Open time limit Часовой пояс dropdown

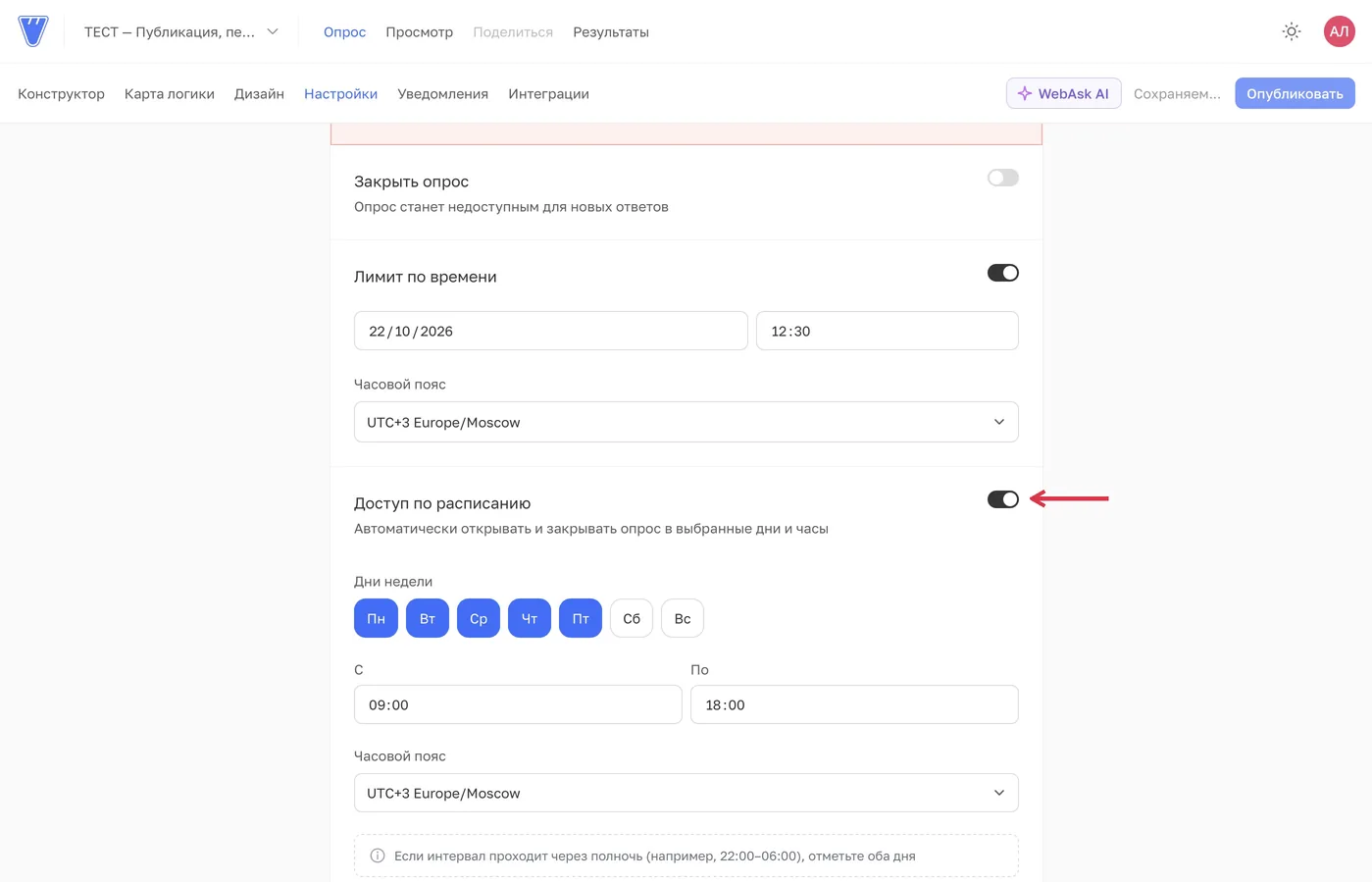tap(686, 422)
